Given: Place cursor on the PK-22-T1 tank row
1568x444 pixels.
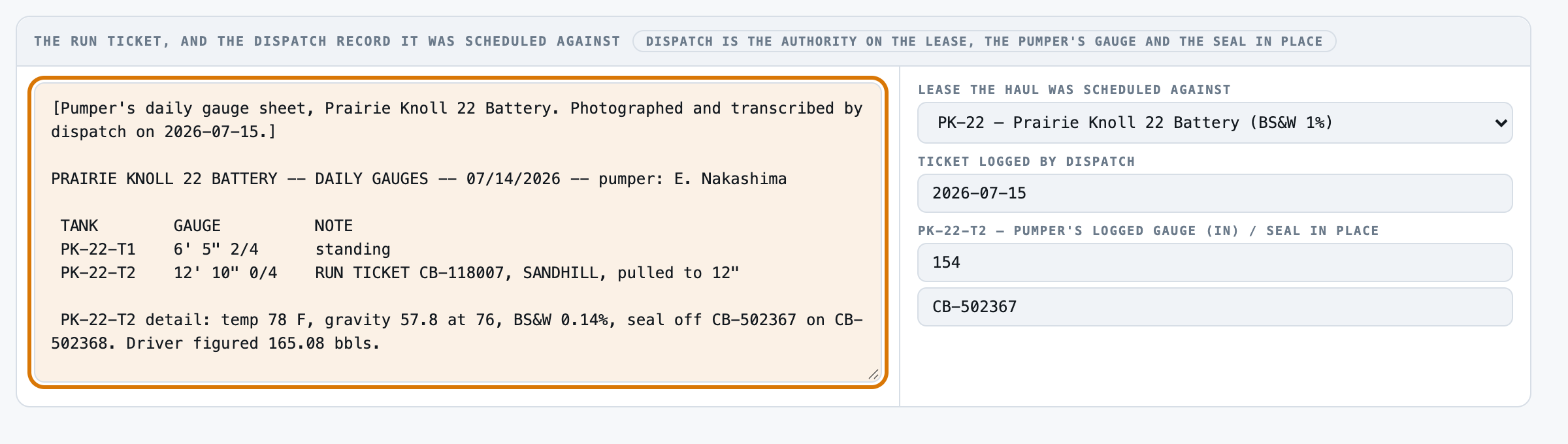Looking at the screenshot, I should point(225,249).
